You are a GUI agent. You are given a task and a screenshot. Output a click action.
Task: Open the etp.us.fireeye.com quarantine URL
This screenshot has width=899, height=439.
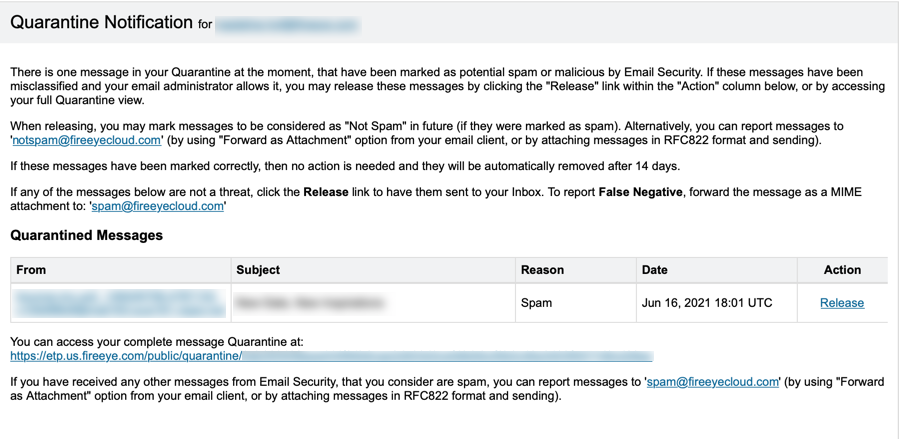point(331,356)
